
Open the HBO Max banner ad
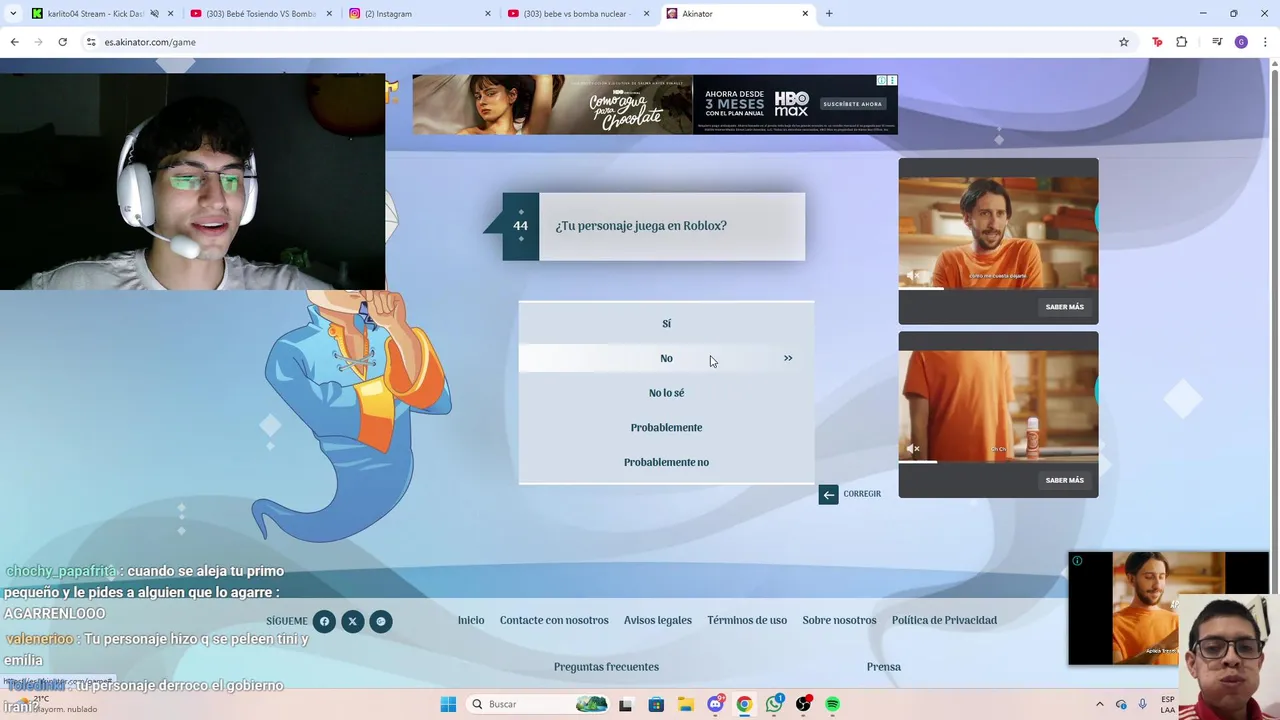(655, 104)
